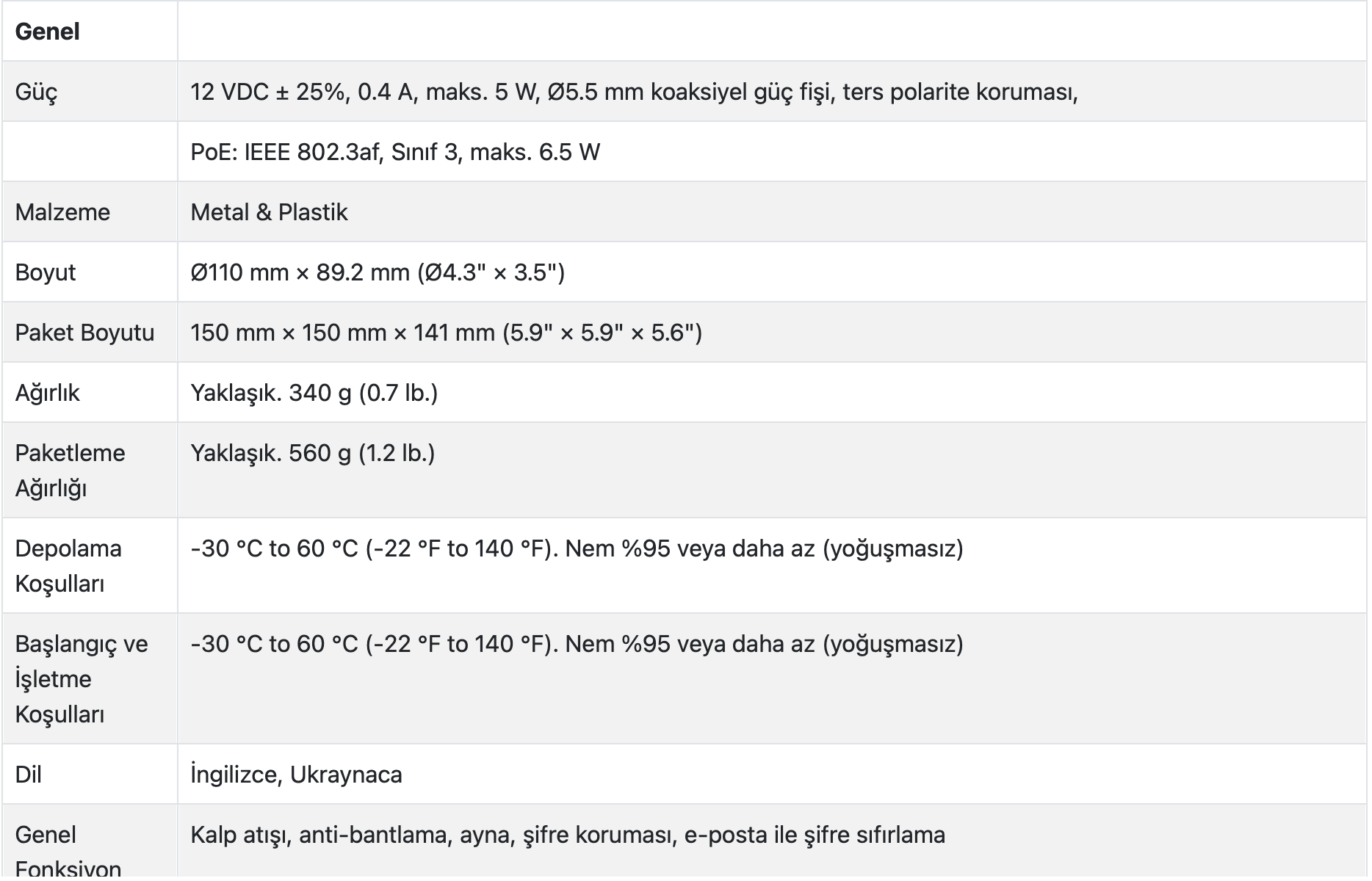
Task: Click the Genel header cell
Action: [48, 32]
